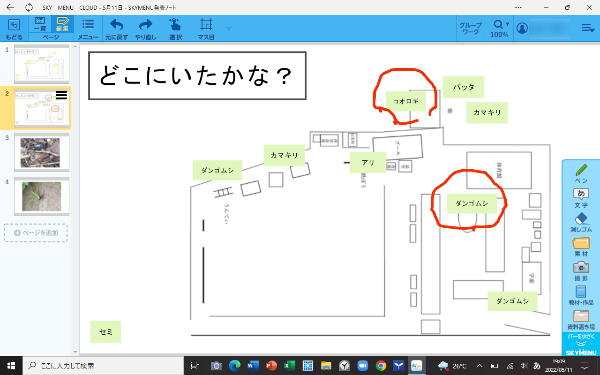
Task: Choose the 消しゴム eraser tool
Action: [581, 223]
